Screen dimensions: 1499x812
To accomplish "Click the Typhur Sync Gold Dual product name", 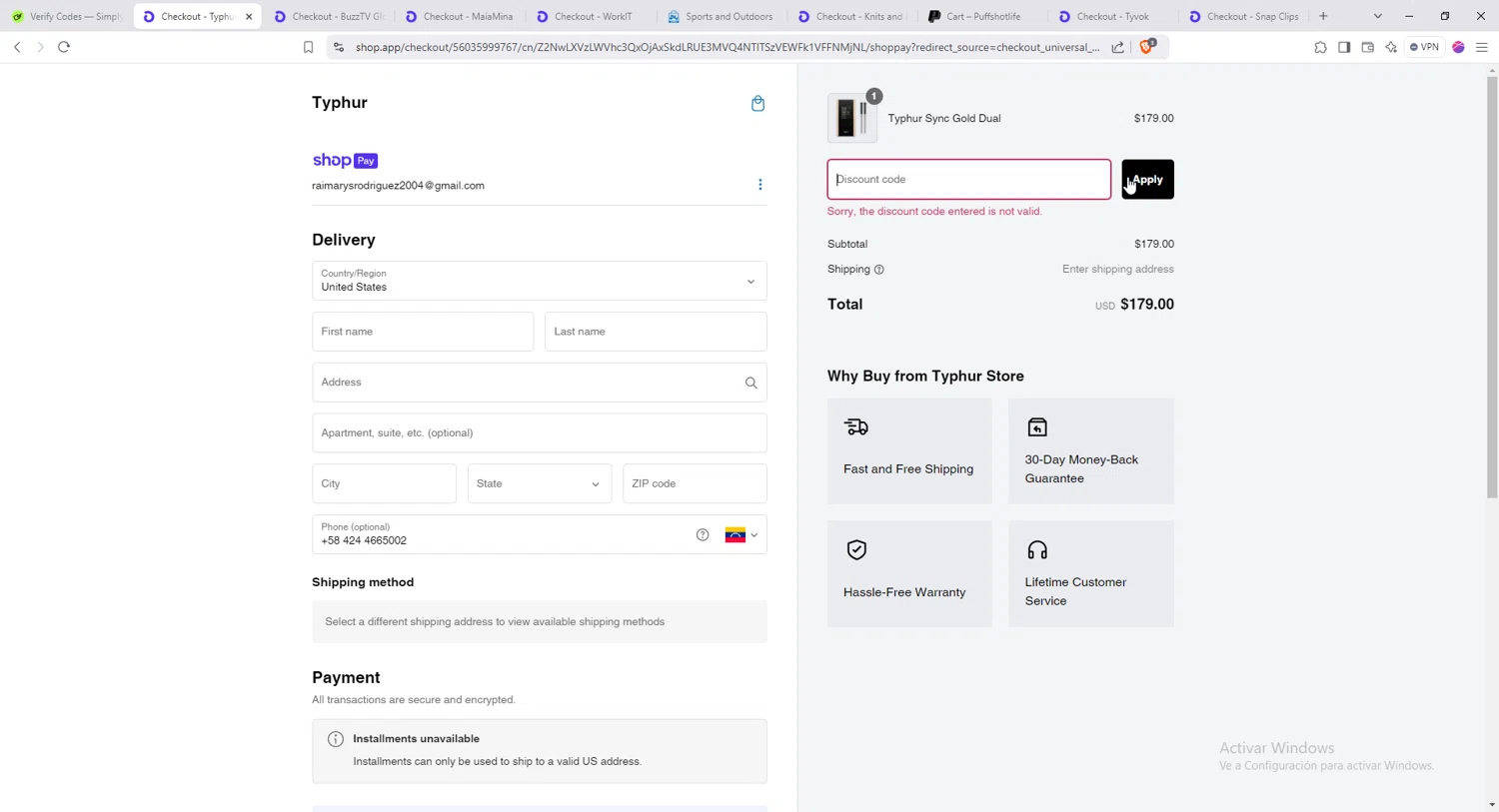I will click(944, 118).
